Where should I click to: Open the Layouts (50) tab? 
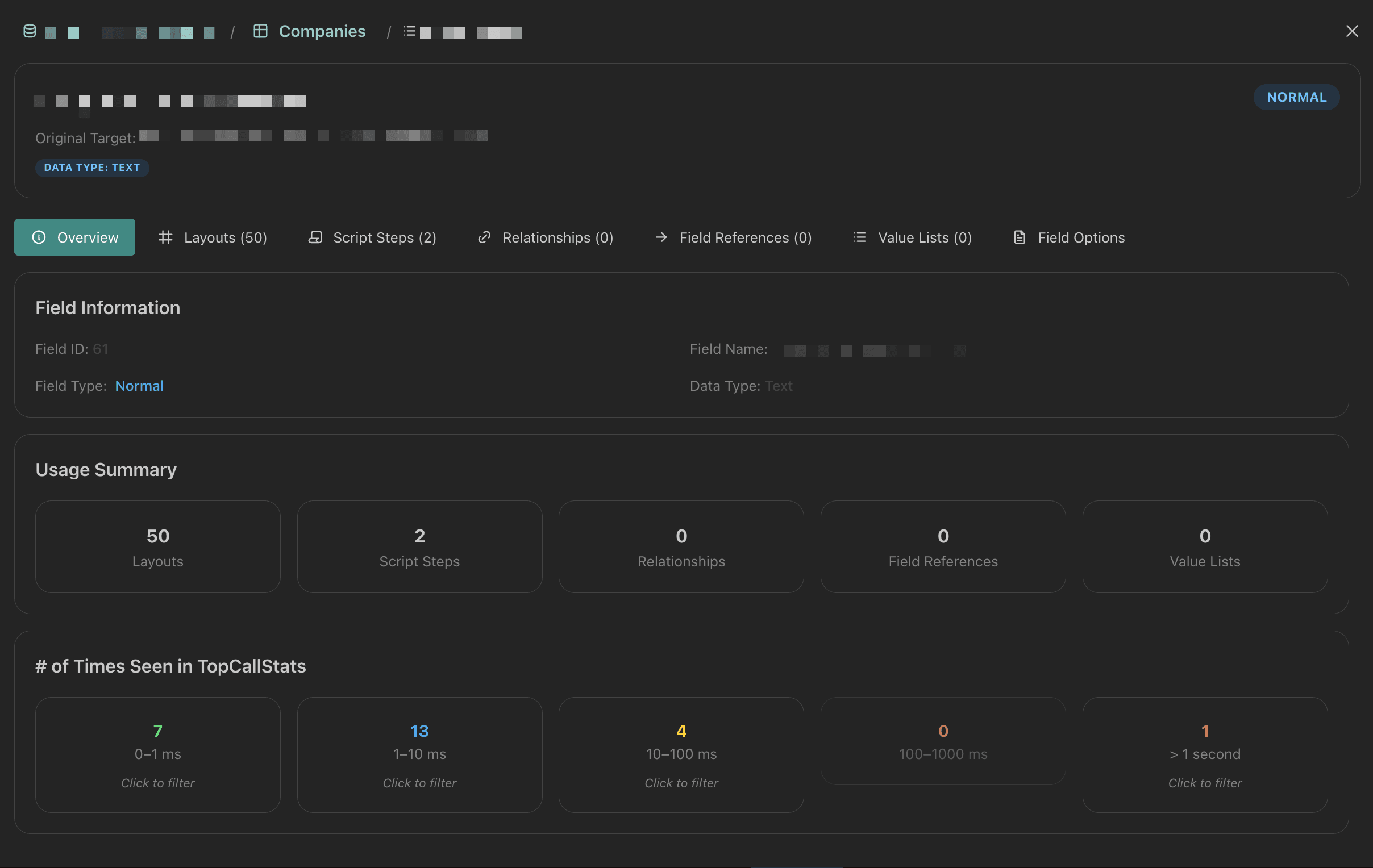[x=226, y=237]
